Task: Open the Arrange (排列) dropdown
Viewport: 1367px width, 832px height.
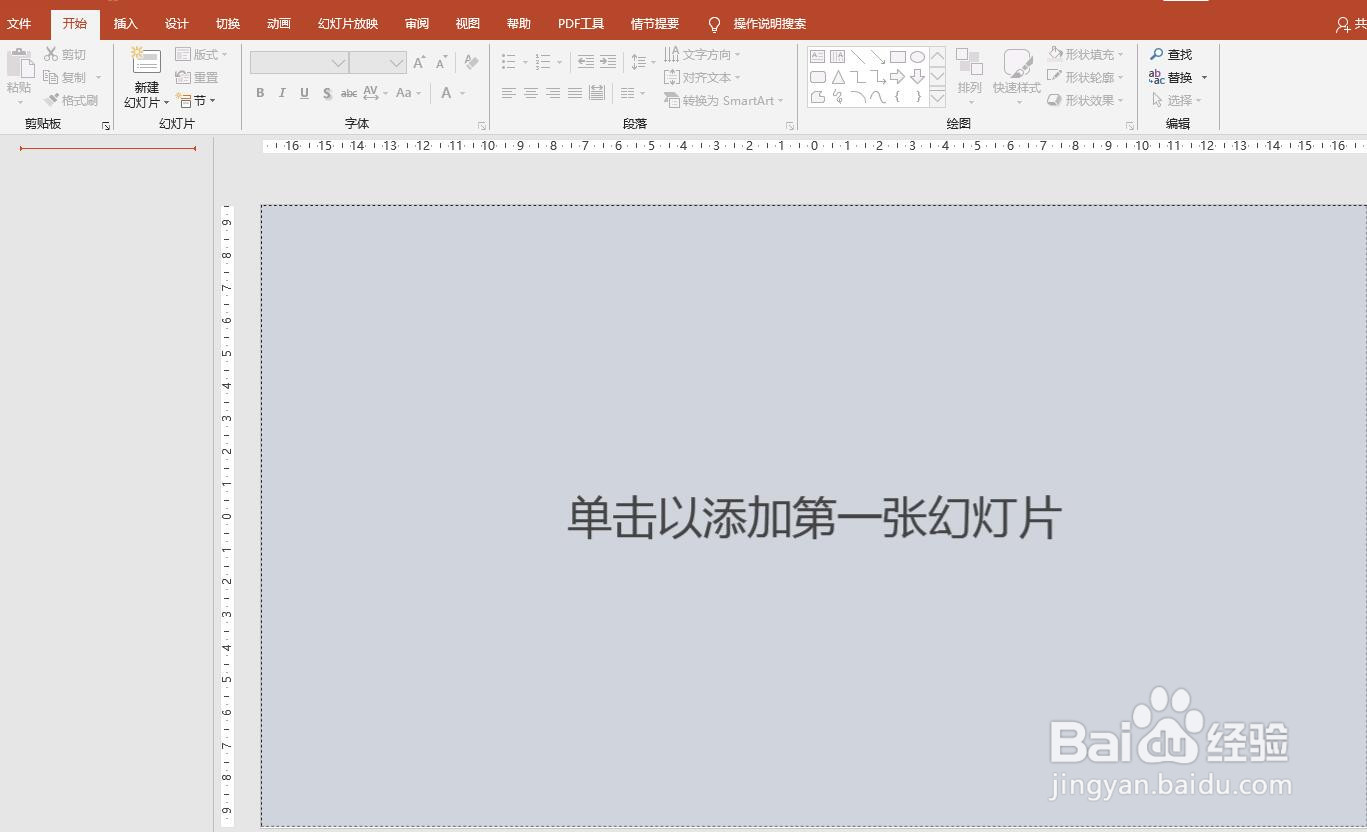Action: pyautogui.click(x=969, y=76)
